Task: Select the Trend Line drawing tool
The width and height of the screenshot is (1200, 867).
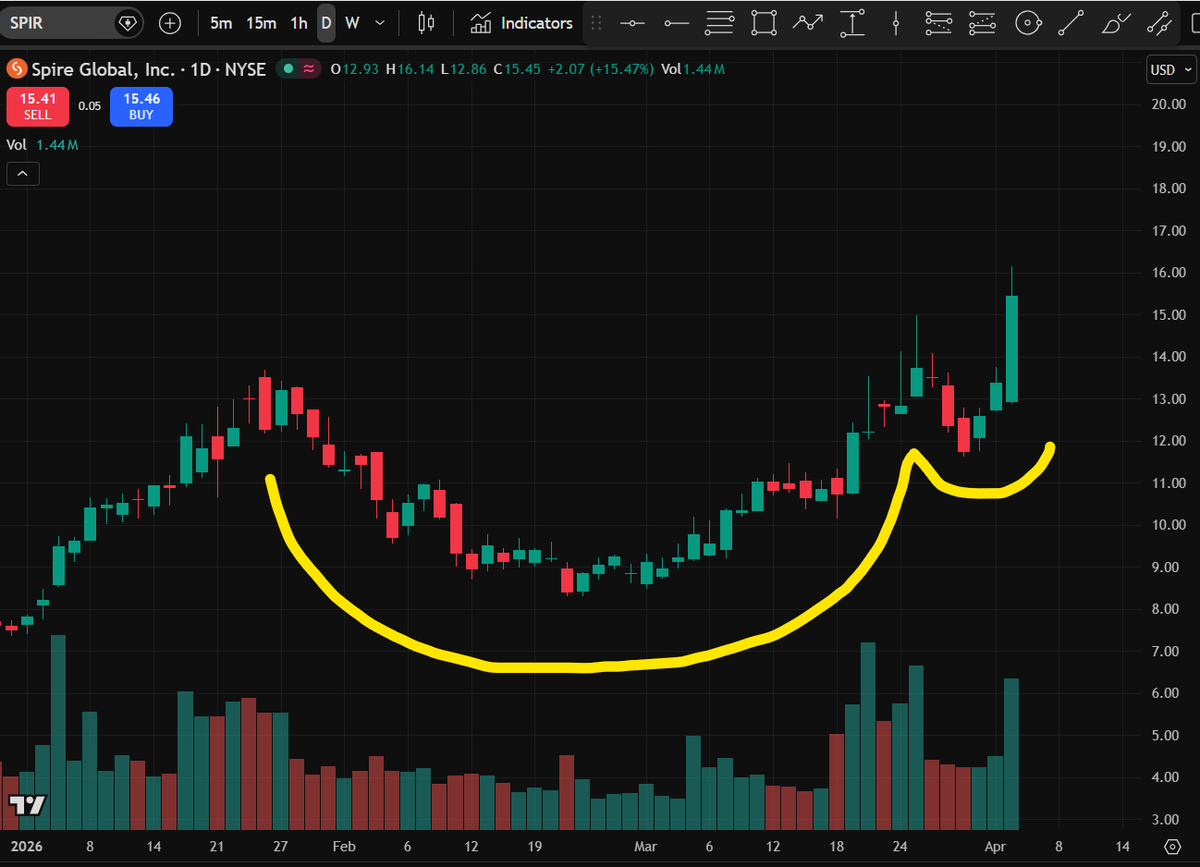Action: 1072,22
